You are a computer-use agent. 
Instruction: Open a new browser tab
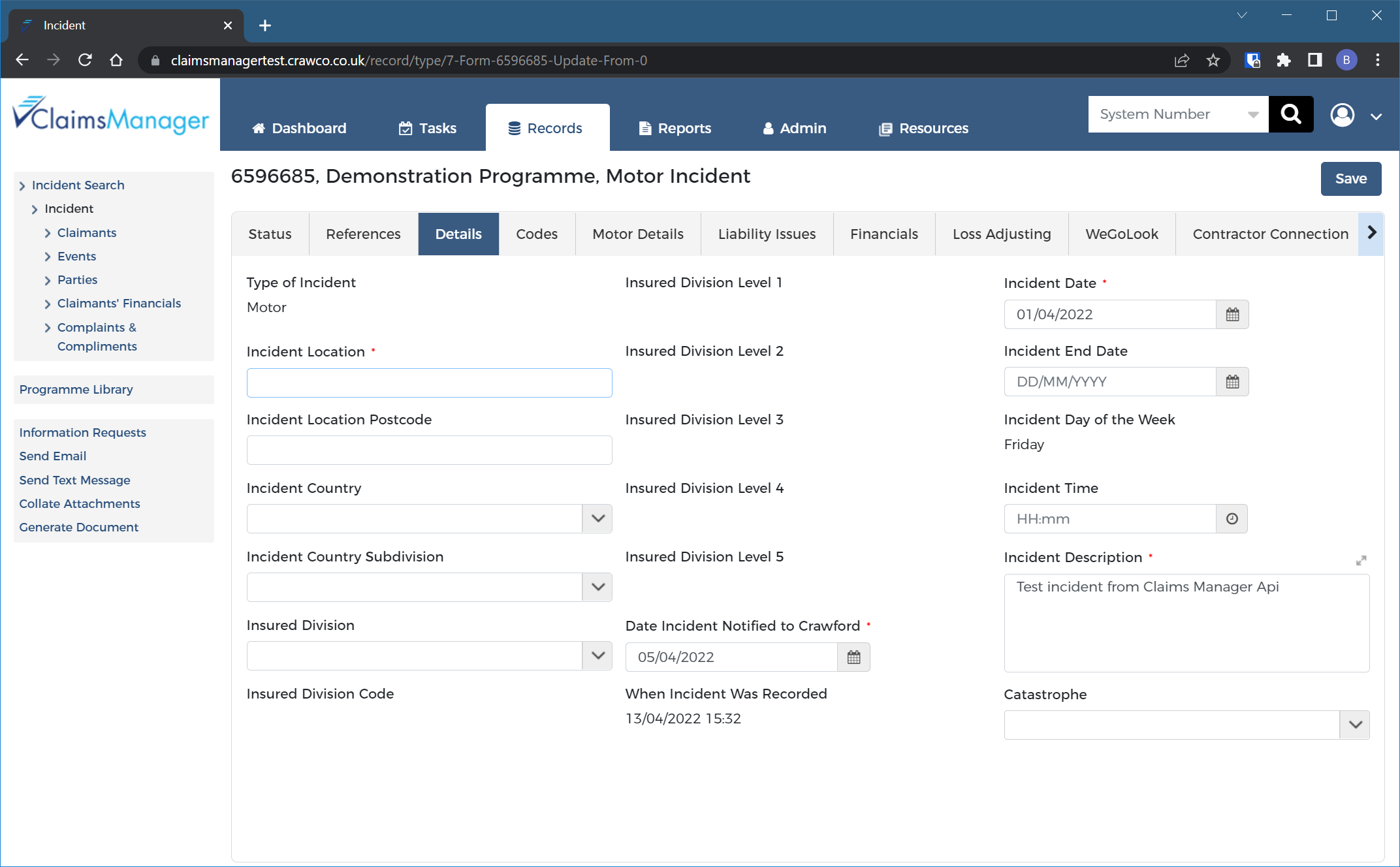pos(264,25)
